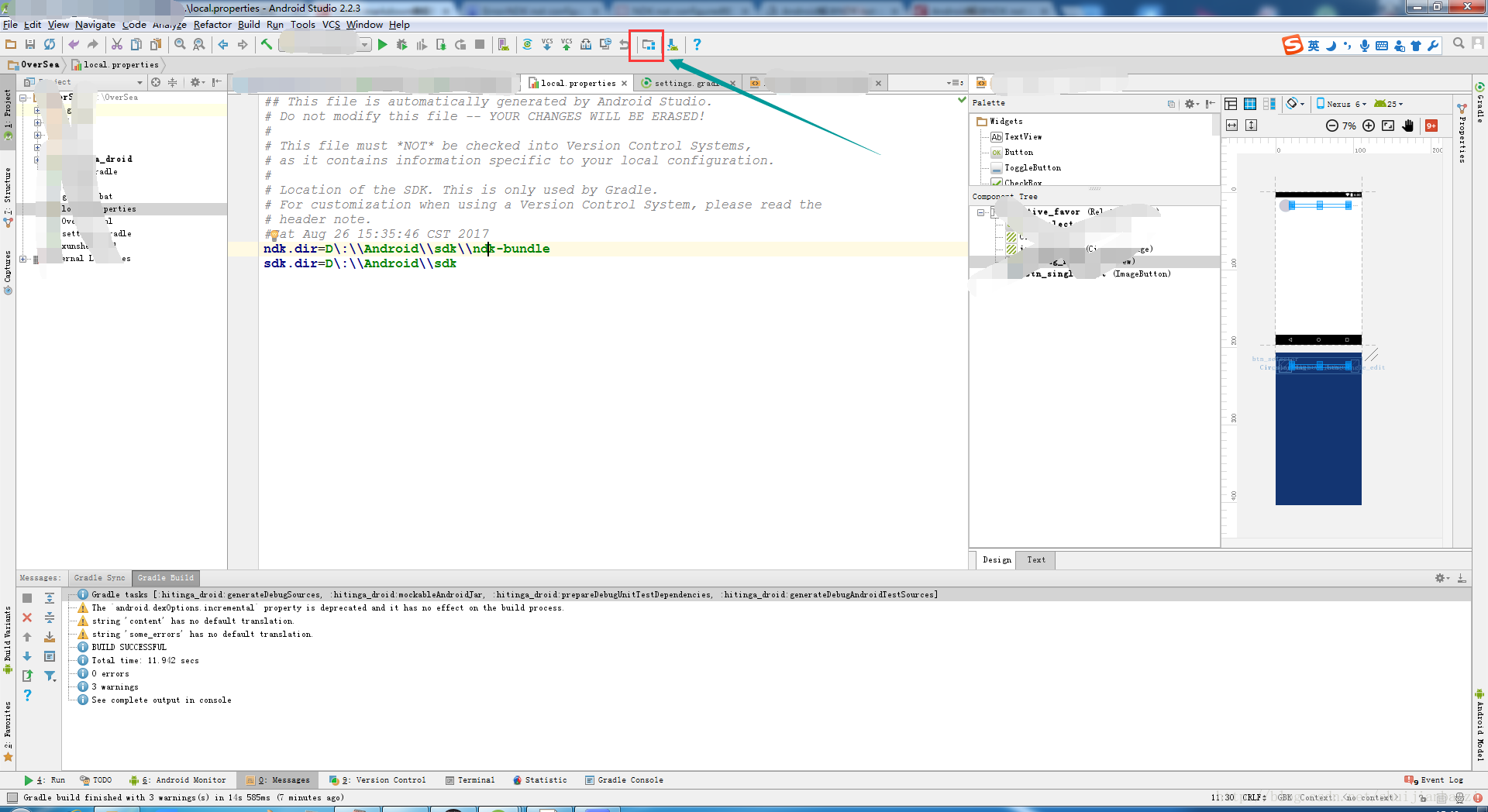Viewport: 1488px width, 812px height.
Task: Click red X close in Messages panel
Action: 27,618
